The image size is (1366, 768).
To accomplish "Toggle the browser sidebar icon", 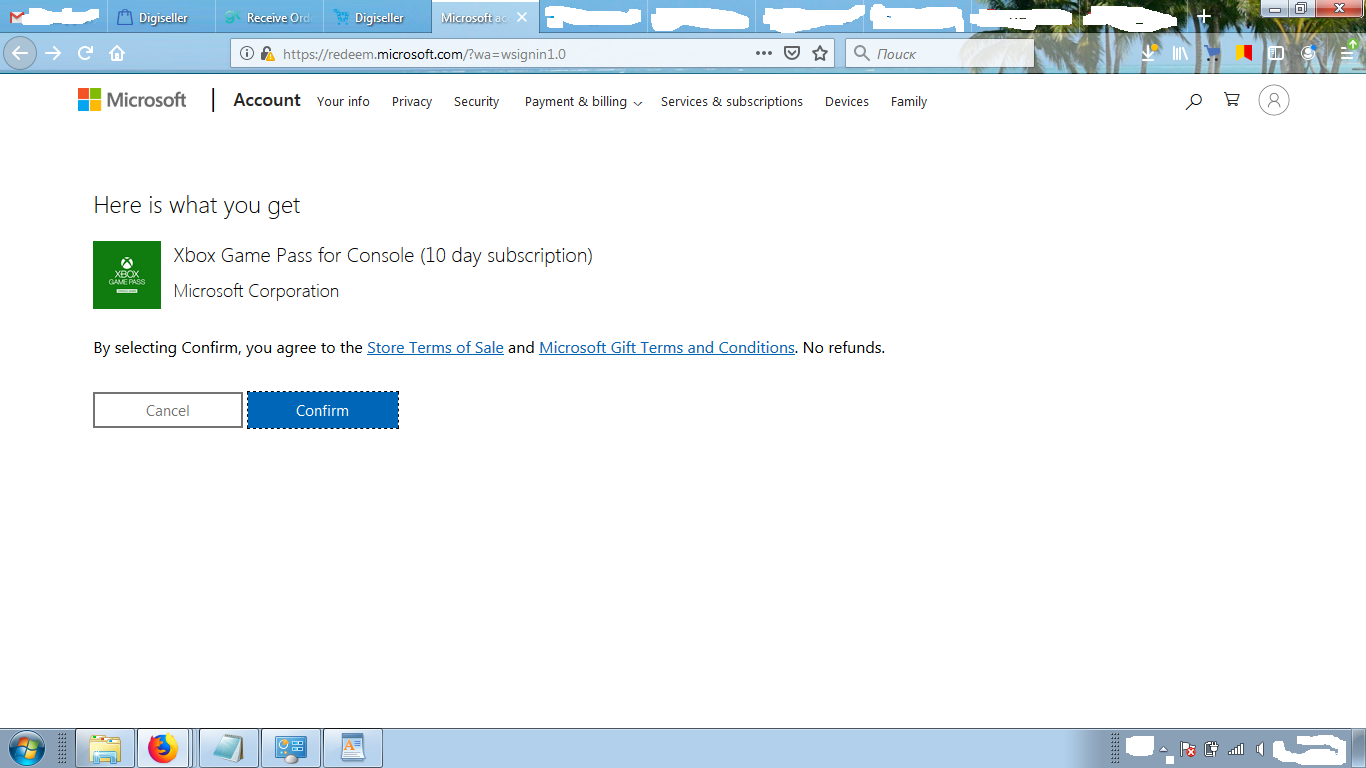I will pos(1276,54).
